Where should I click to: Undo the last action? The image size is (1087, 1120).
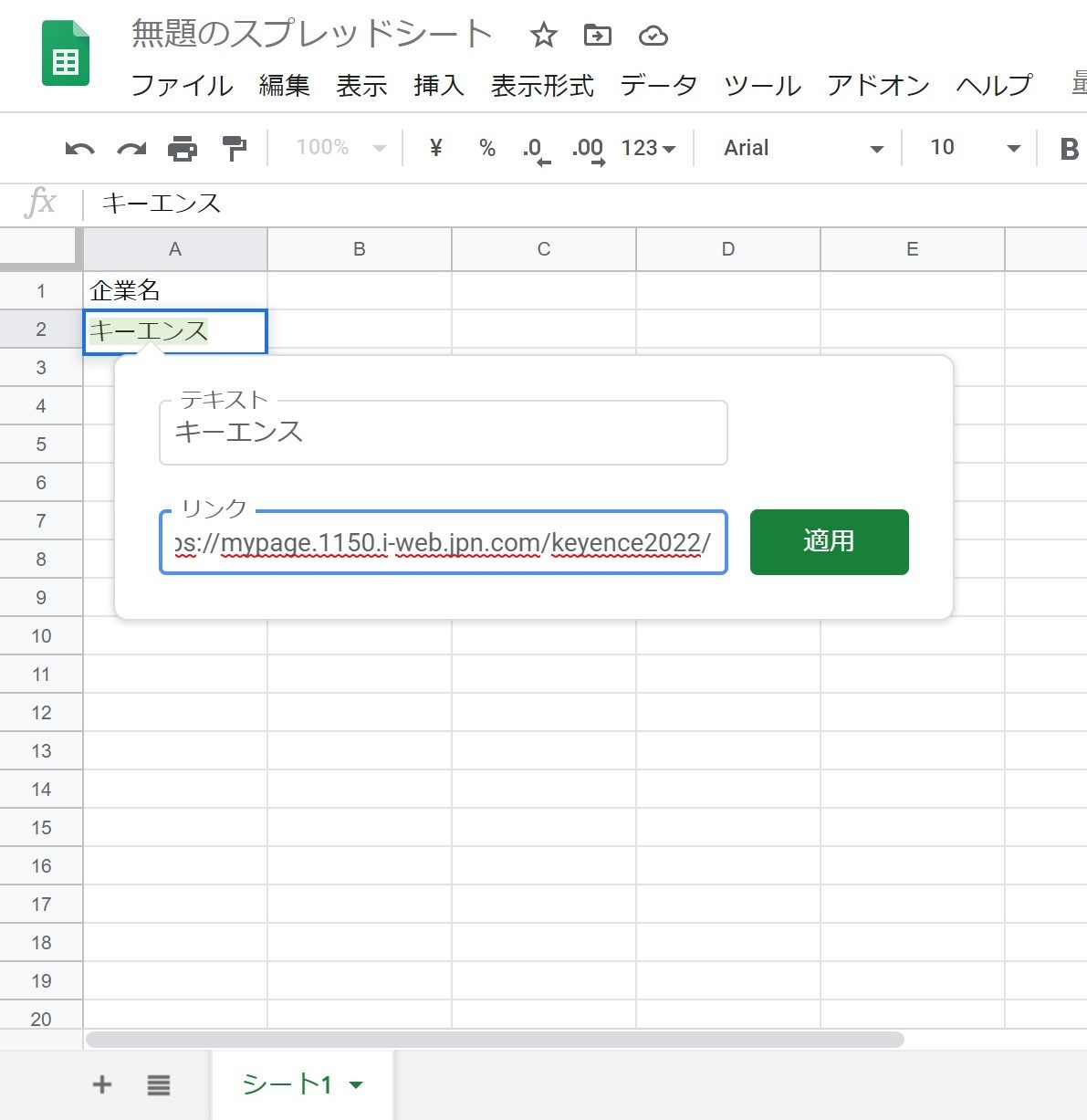(80, 148)
